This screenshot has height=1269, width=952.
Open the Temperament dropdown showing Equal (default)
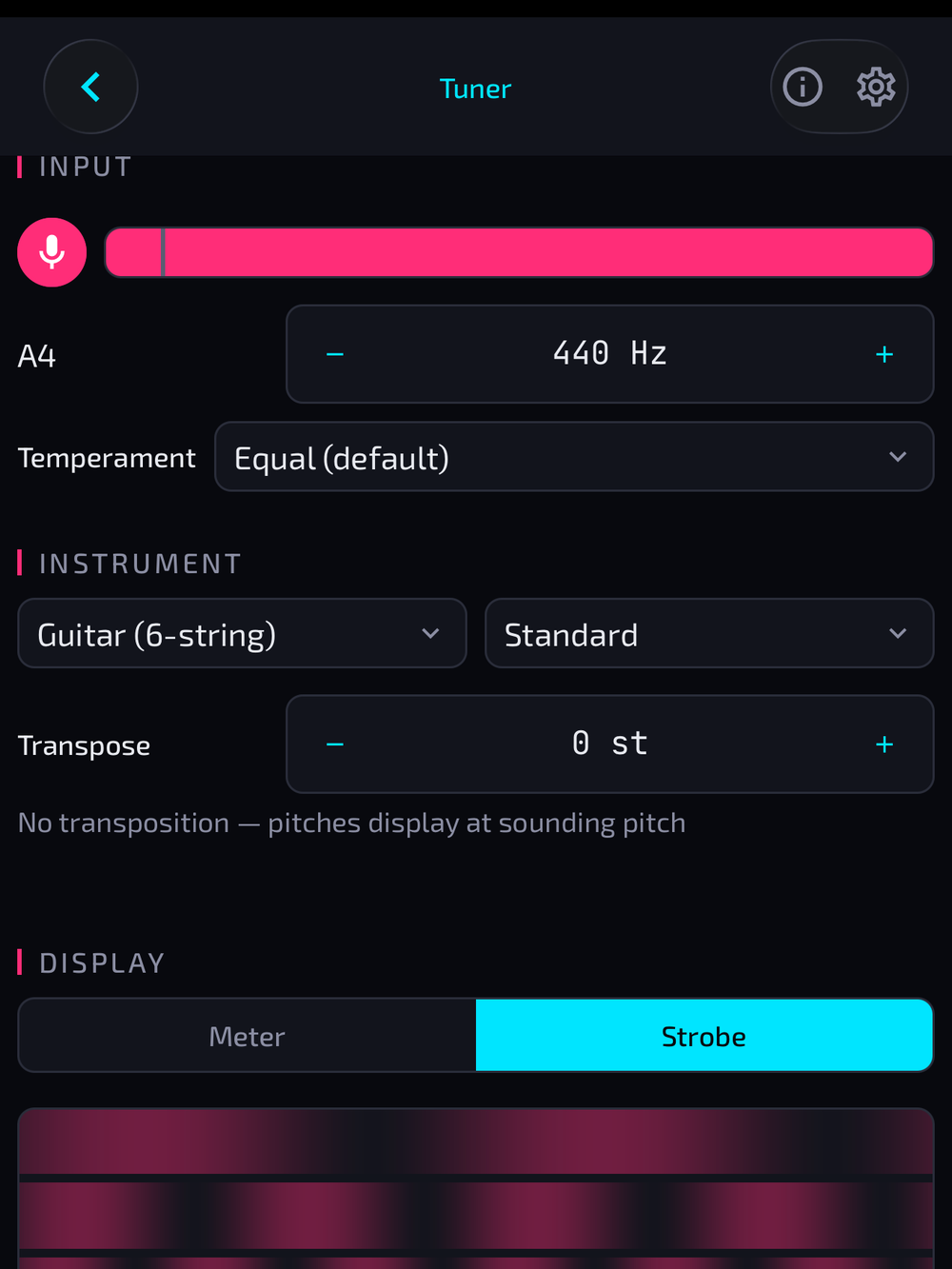(x=574, y=457)
